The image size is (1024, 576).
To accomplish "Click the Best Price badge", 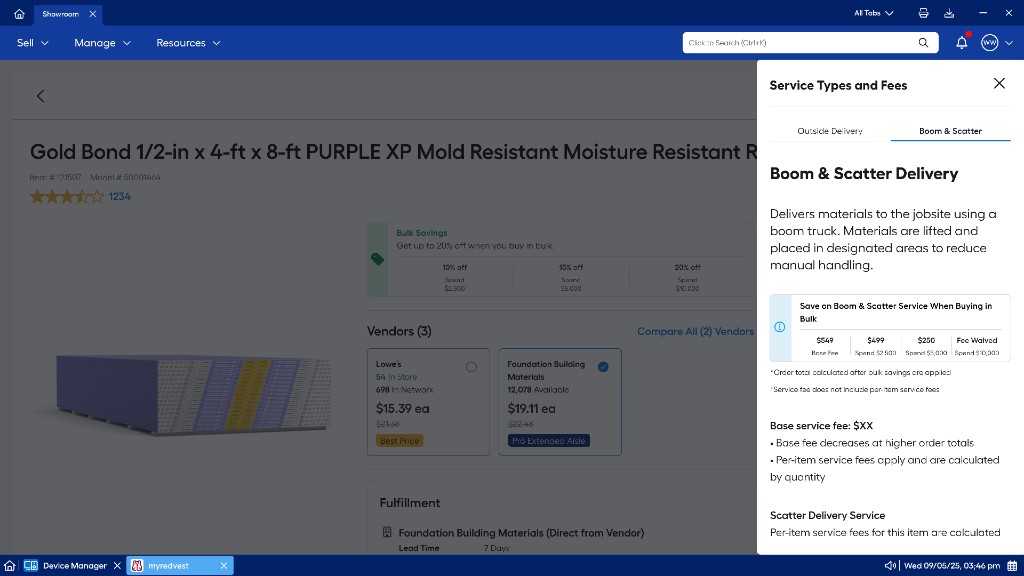I will (400, 441).
